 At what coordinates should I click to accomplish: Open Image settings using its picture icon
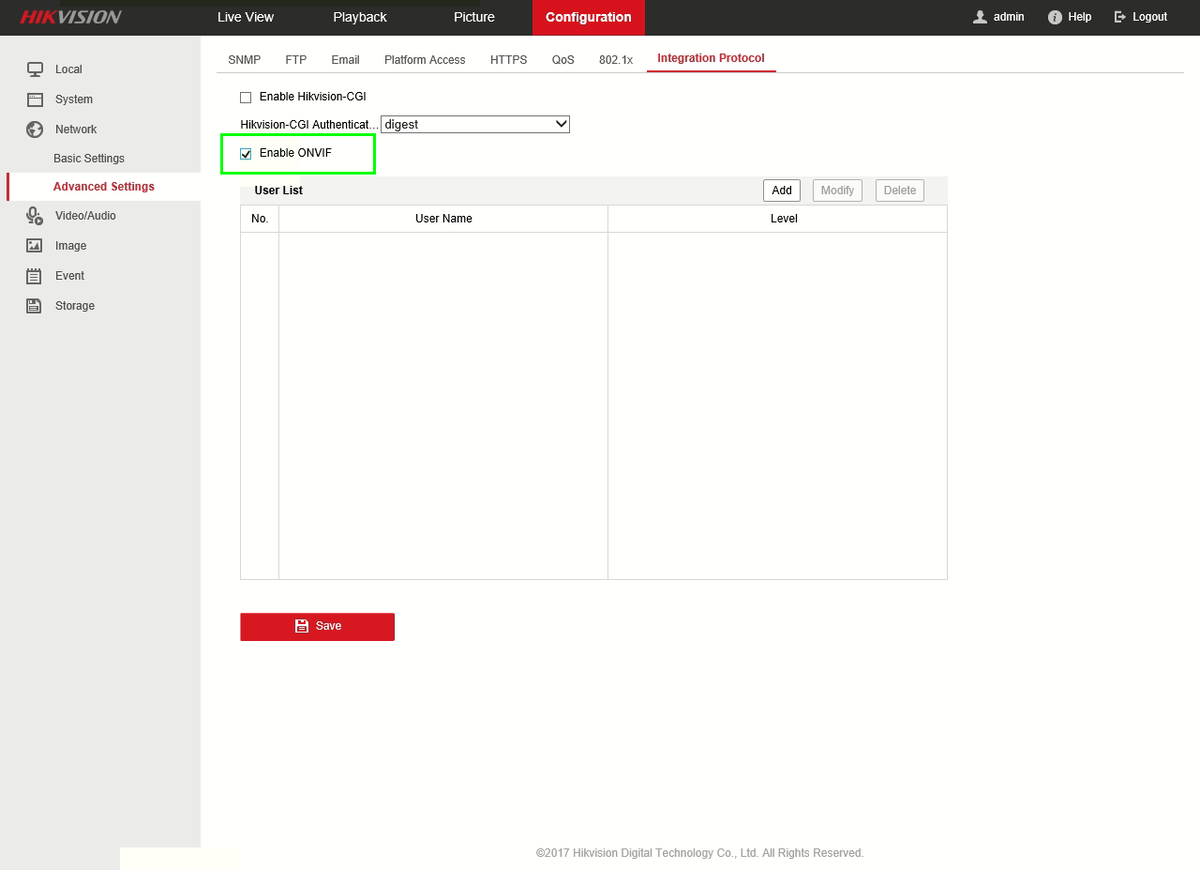click(33, 245)
